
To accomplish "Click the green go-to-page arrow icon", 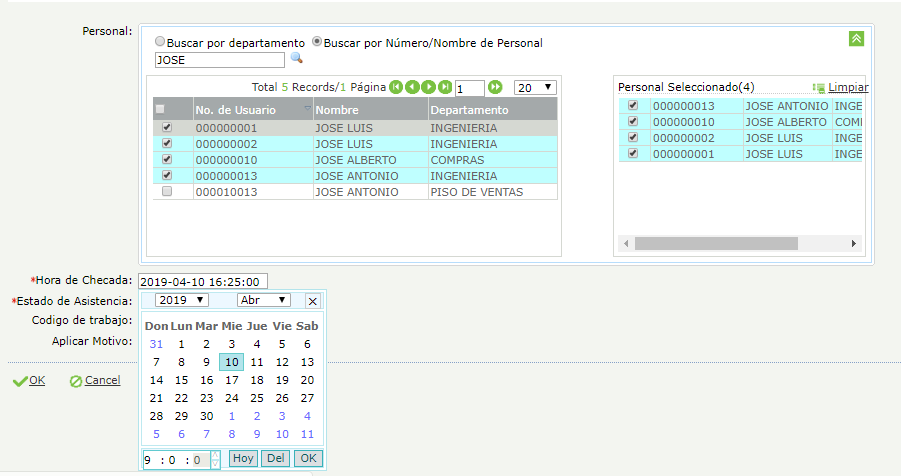I will [x=495, y=87].
